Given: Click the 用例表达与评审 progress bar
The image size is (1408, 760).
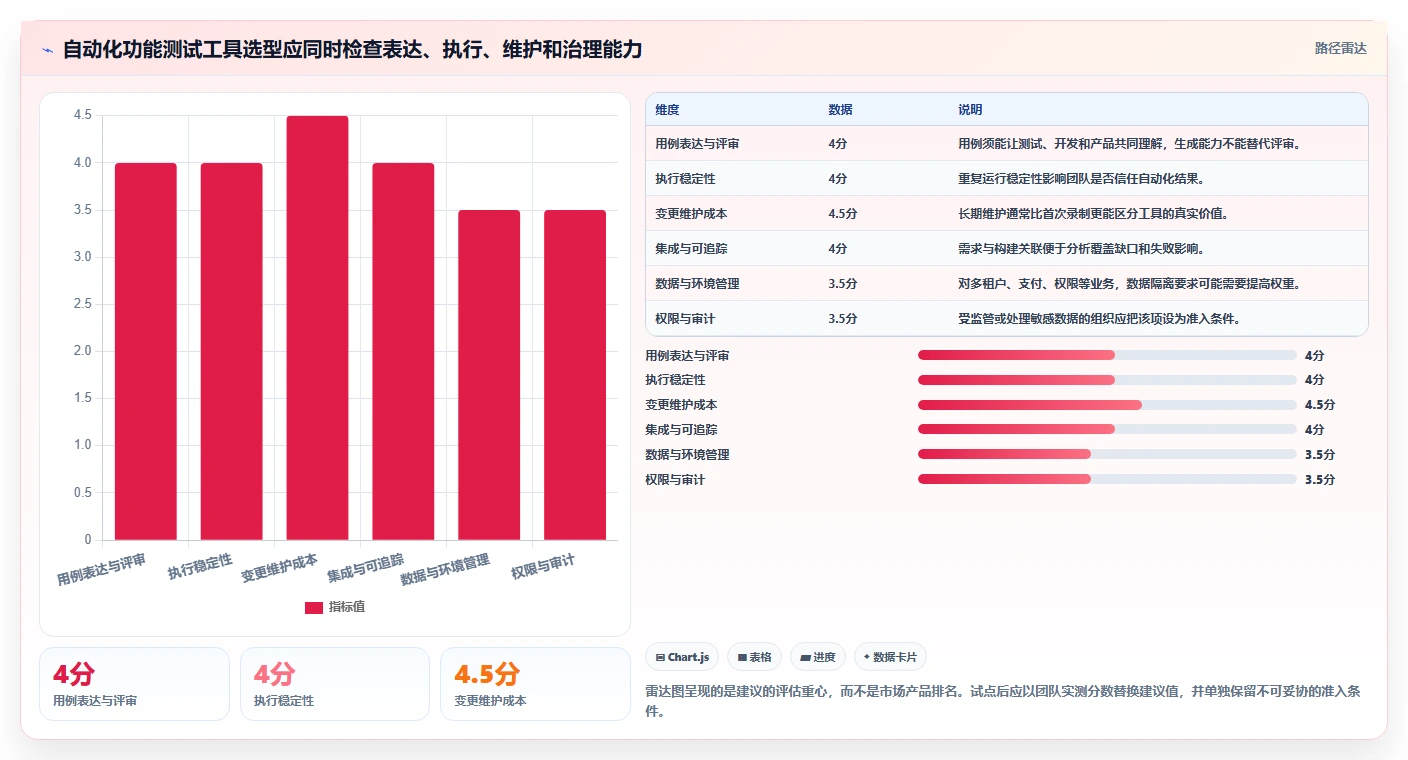Looking at the screenshot, I should click(1107, 355).
